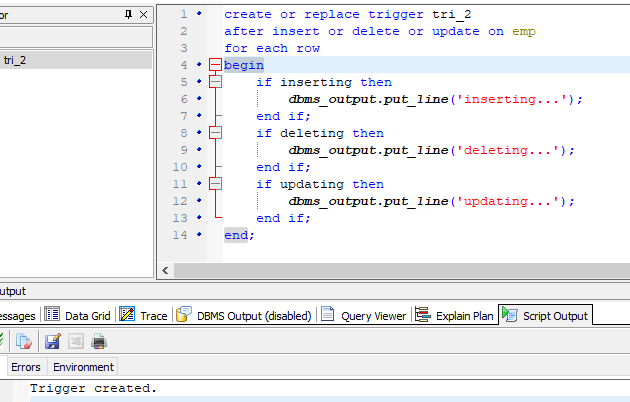The height and width of the screenshot is (402, 630).
Task: Click 'end if;' on line 13
Action: tap(283, 218)
